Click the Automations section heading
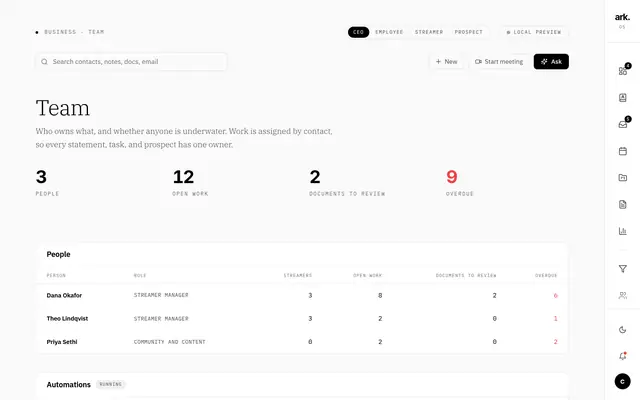Screen dimensions: 640x400 click(x=69, y=384)
